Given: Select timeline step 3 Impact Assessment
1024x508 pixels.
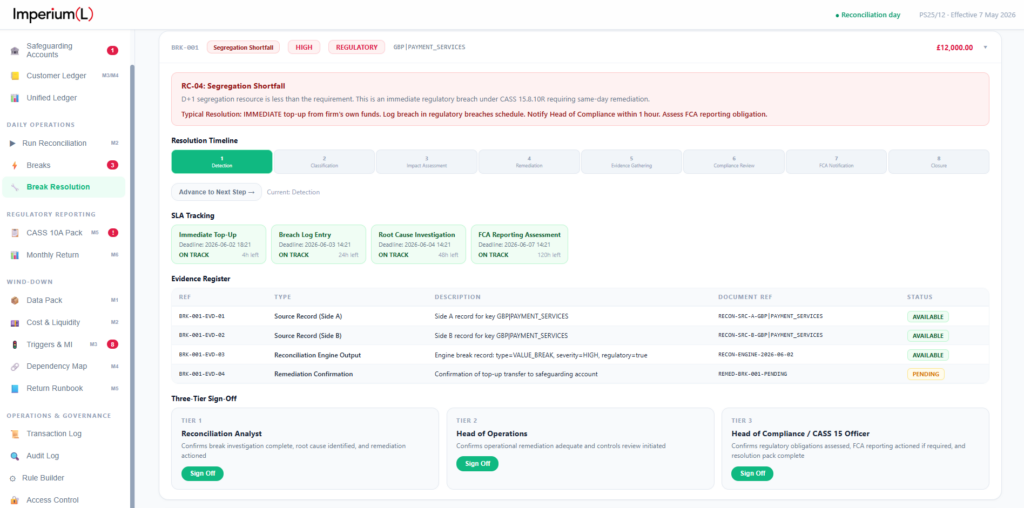Looking at the screenshot, I should coord(426,162).
